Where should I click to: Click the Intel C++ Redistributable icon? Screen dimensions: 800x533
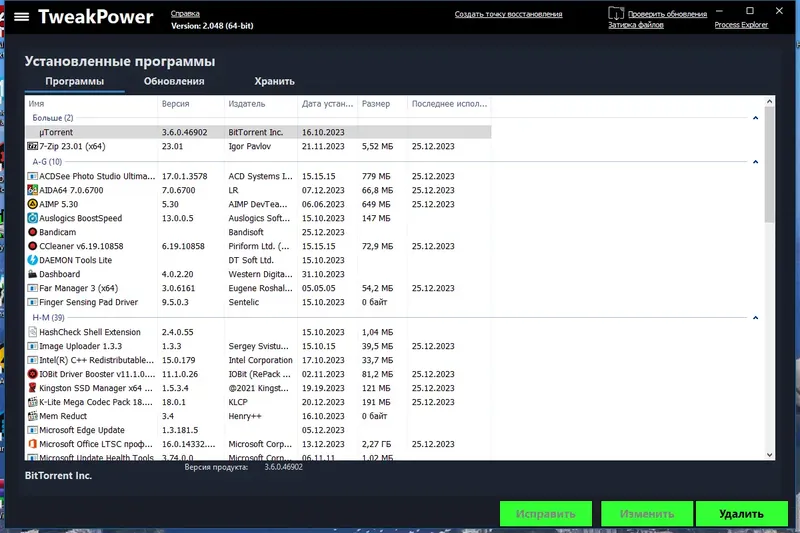32,360
